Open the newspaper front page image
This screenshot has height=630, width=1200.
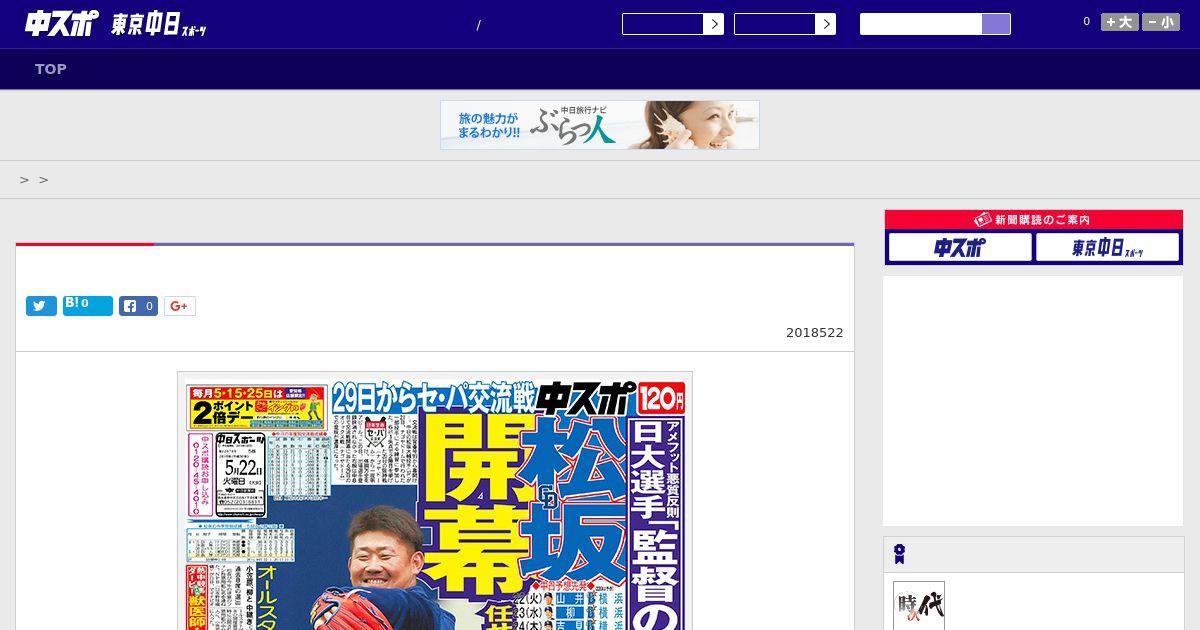pos(435,501)
